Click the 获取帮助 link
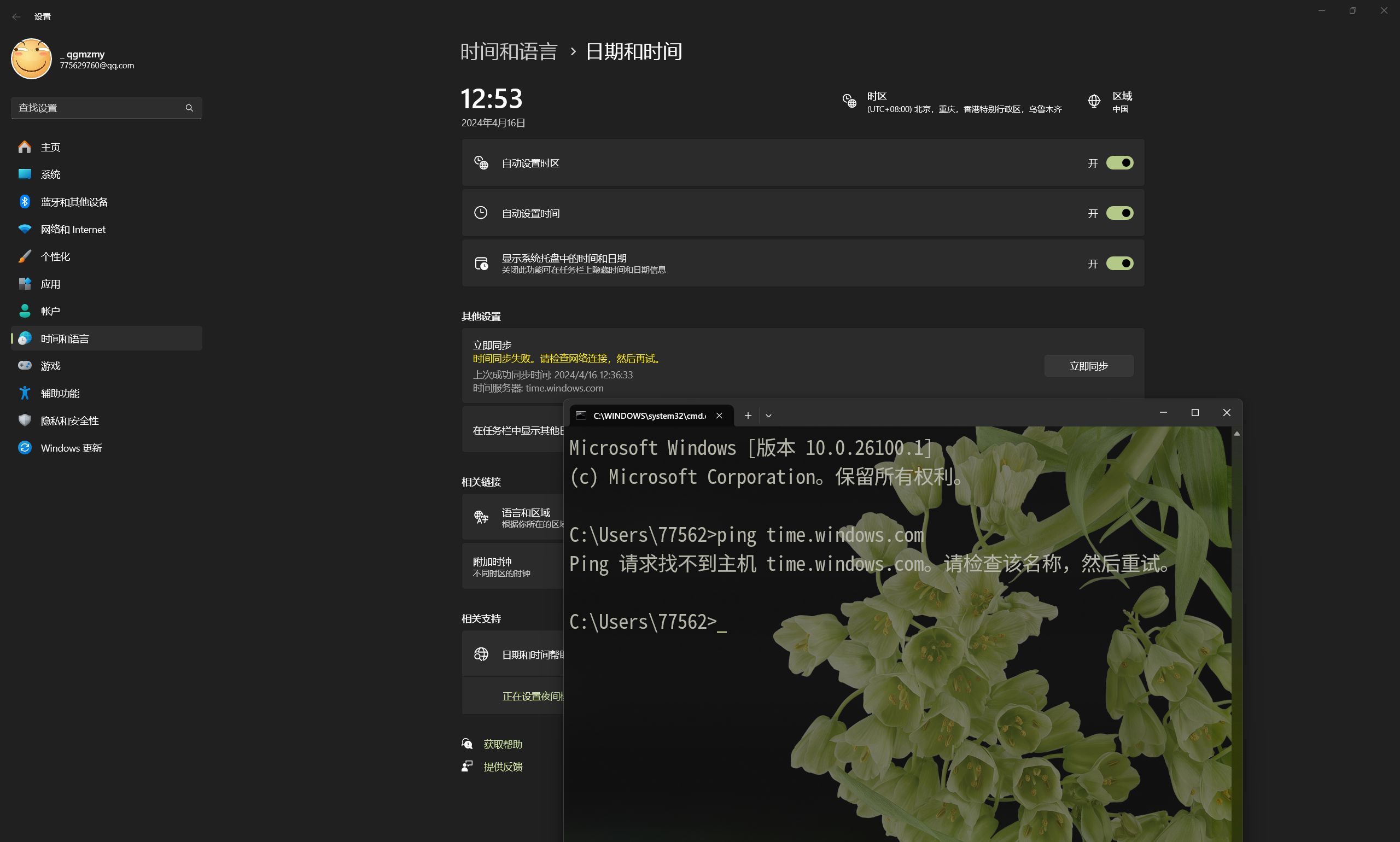 pyautogui.click(x=503, y=744)
